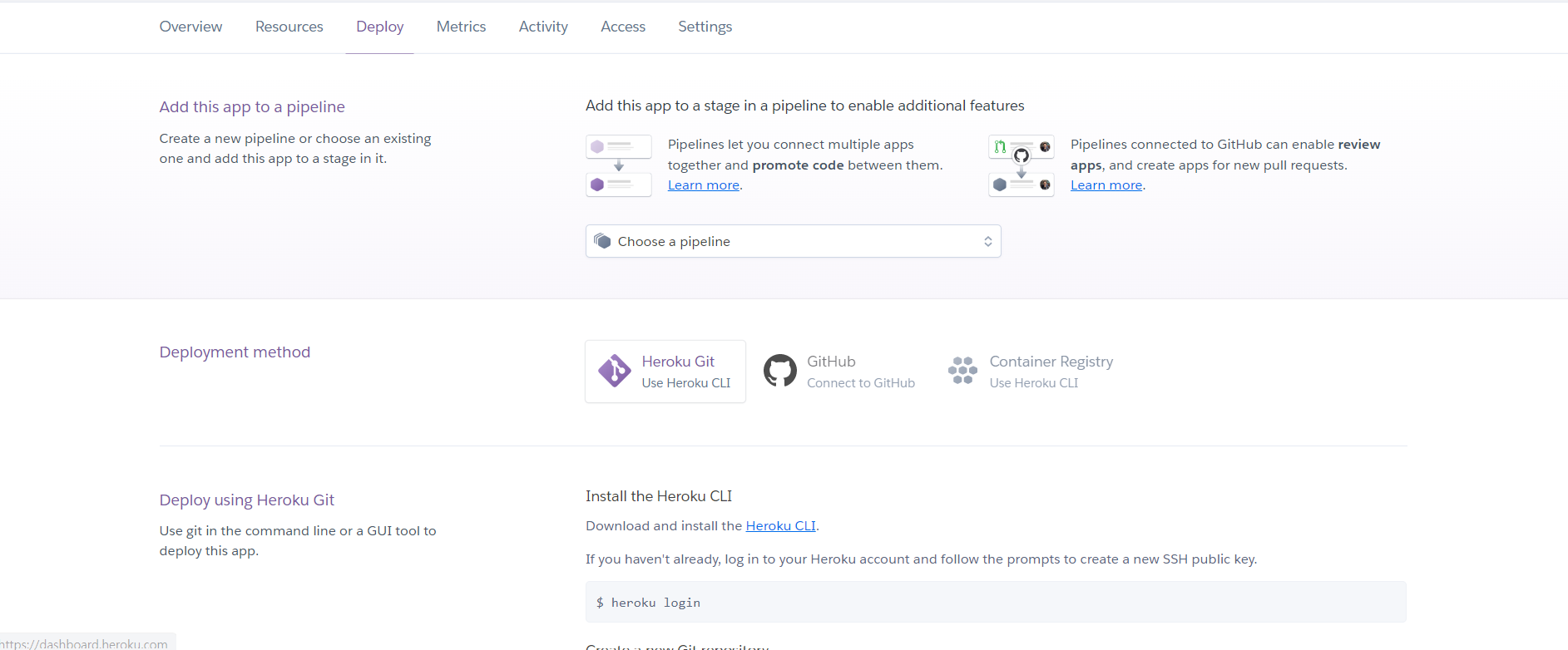Screen dimensions: 1568x650
Task: Open the Settings tab
Action: (705, 27)
